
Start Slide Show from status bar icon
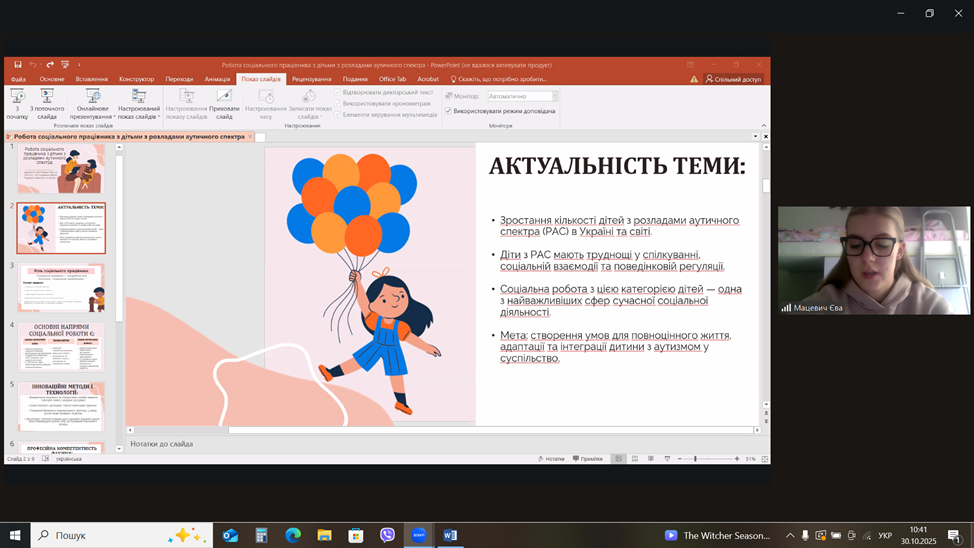click(667, 459)
